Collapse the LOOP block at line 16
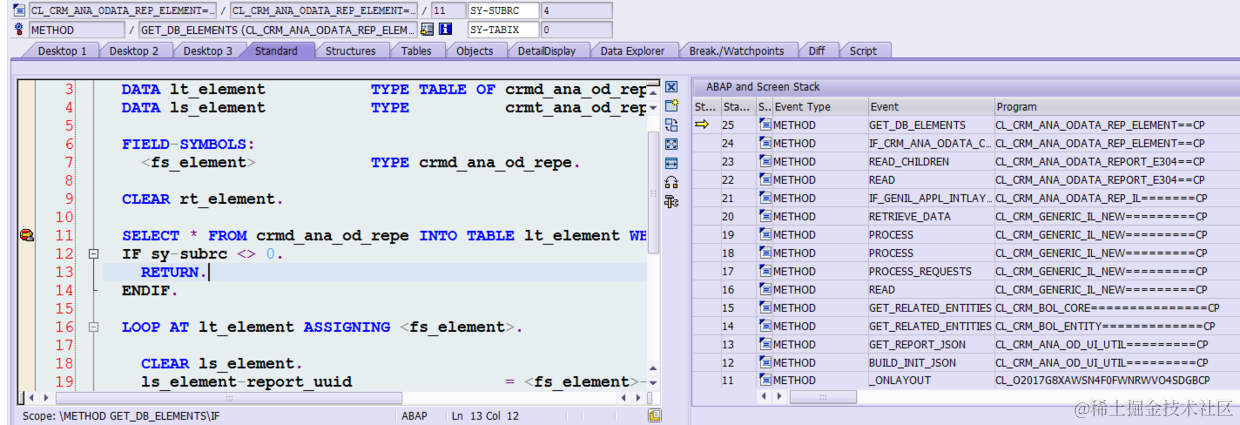Viewport: 1240px width, 425px height. tap(93, 327)
